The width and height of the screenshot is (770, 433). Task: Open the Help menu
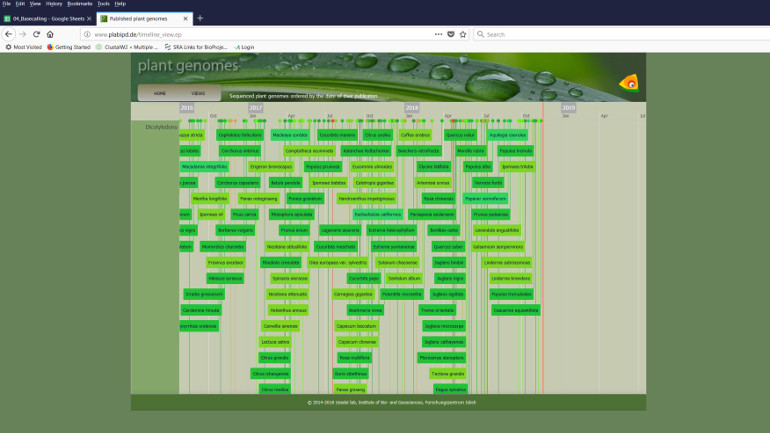tap(120, 4)
